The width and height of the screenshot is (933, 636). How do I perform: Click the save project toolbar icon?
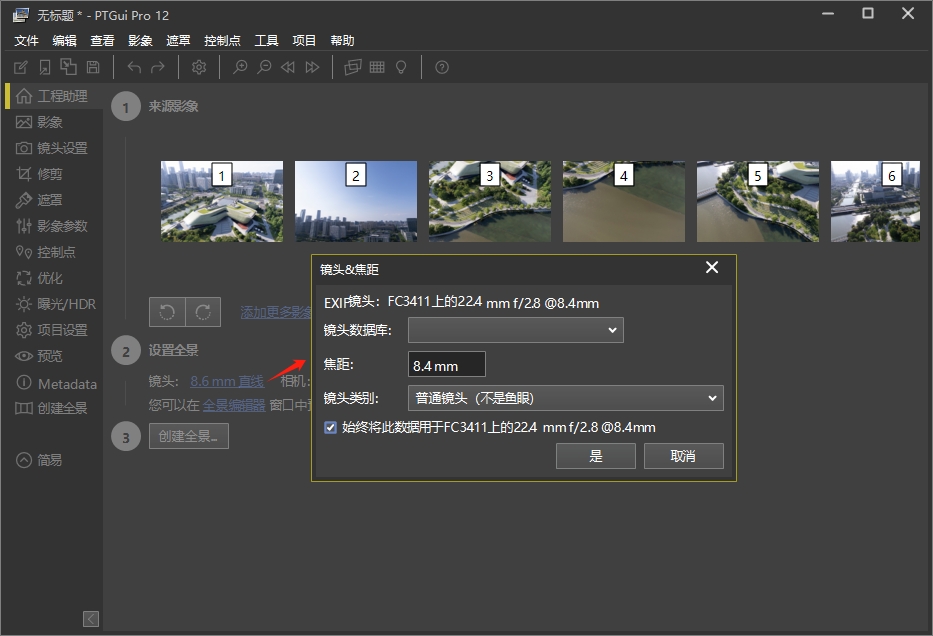pos(93,67)
